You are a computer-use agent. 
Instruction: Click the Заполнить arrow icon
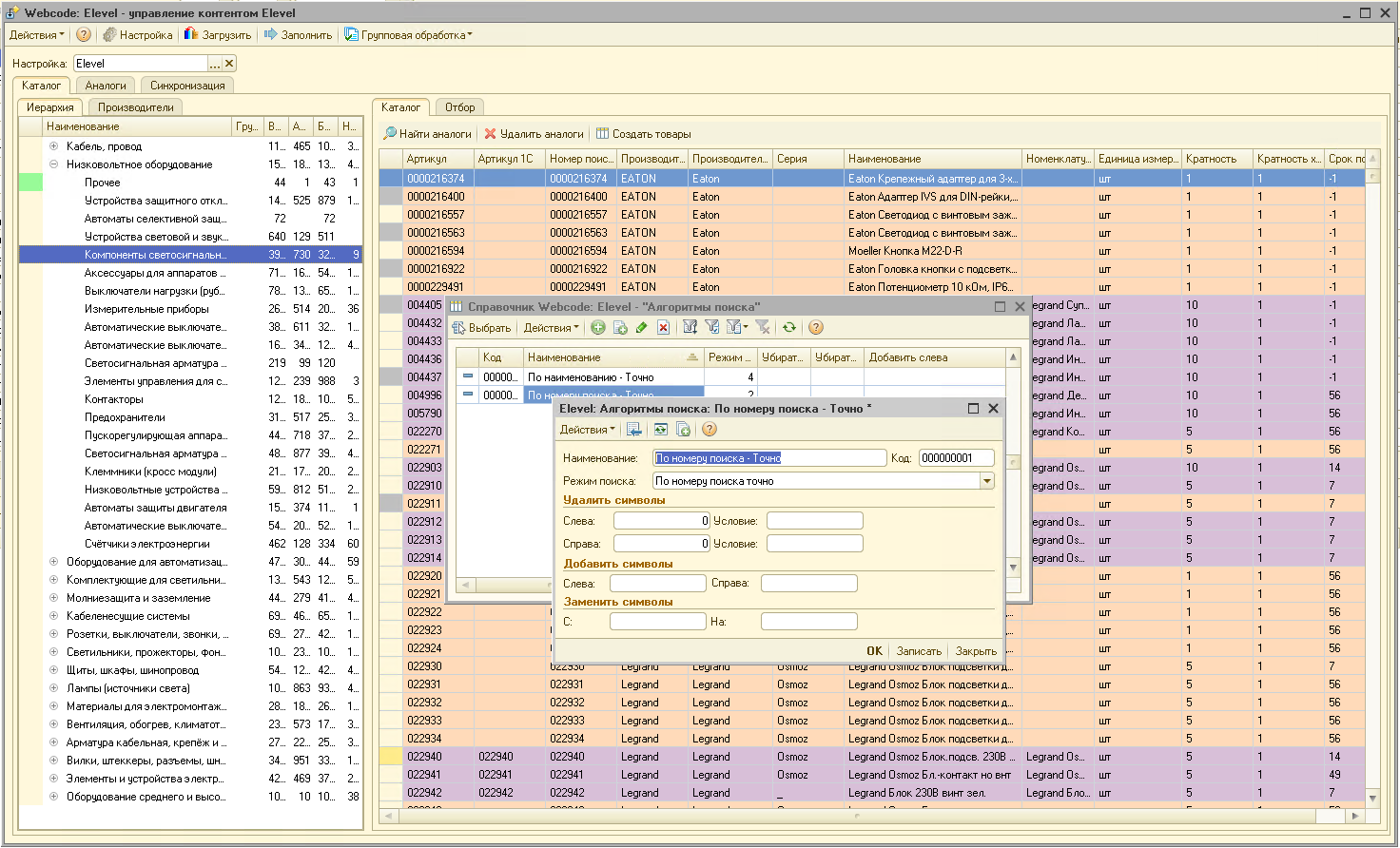click(271, 35)
